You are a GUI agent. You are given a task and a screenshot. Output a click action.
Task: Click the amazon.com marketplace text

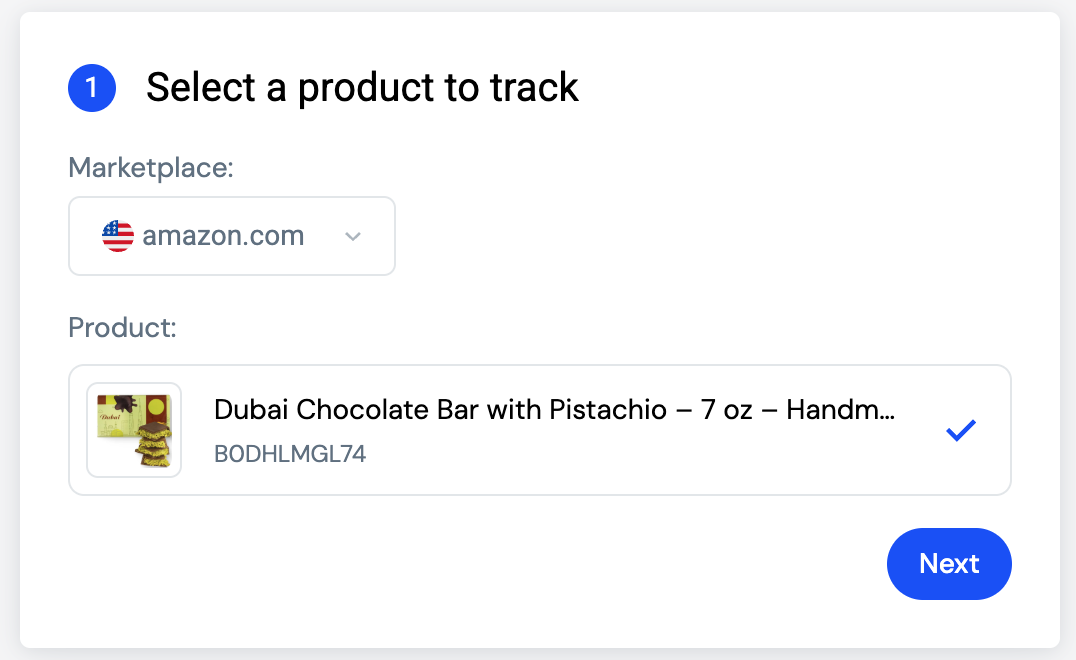[223, 236]
